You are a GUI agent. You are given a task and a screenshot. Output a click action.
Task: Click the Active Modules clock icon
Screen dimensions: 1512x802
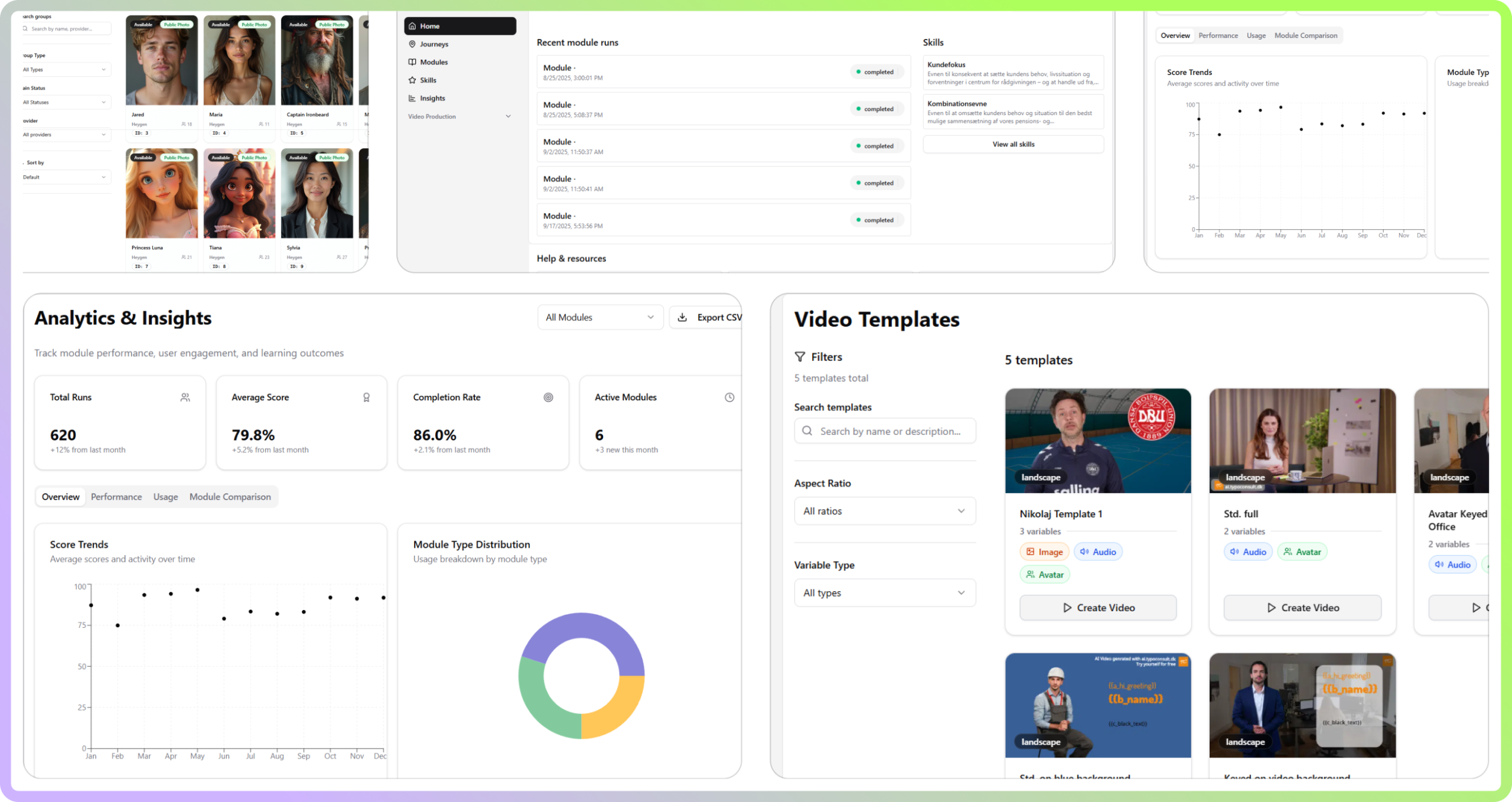pos(729,397)
